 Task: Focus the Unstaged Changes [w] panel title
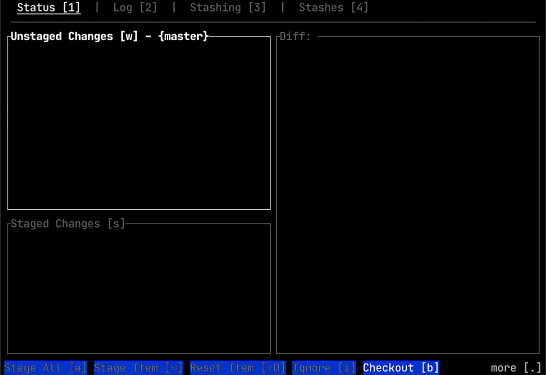pos(74,36)
